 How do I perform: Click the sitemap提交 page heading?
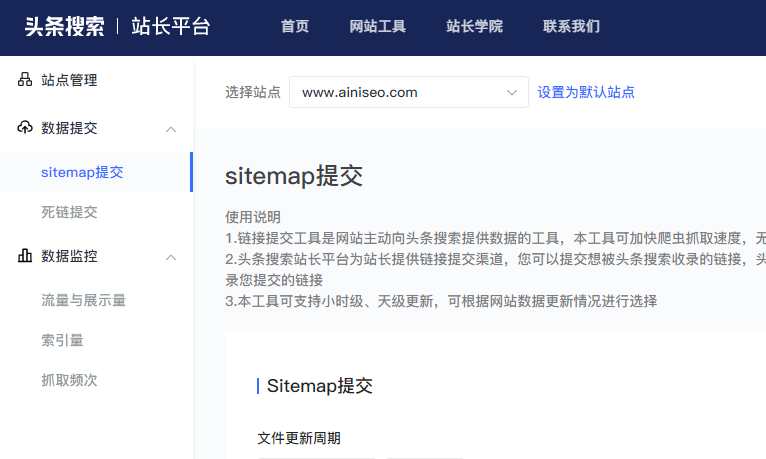pos(294,176)
